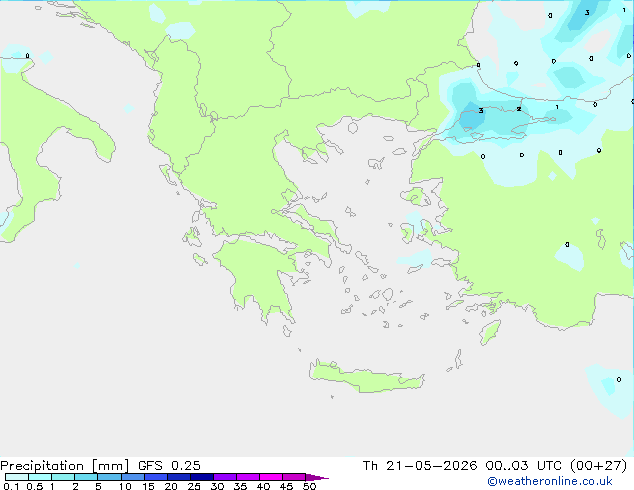Select the legend swatch between 0.5 and 1
Viewport: 634px width, 490px height.
pyautogui.click(x=40, y=477)
